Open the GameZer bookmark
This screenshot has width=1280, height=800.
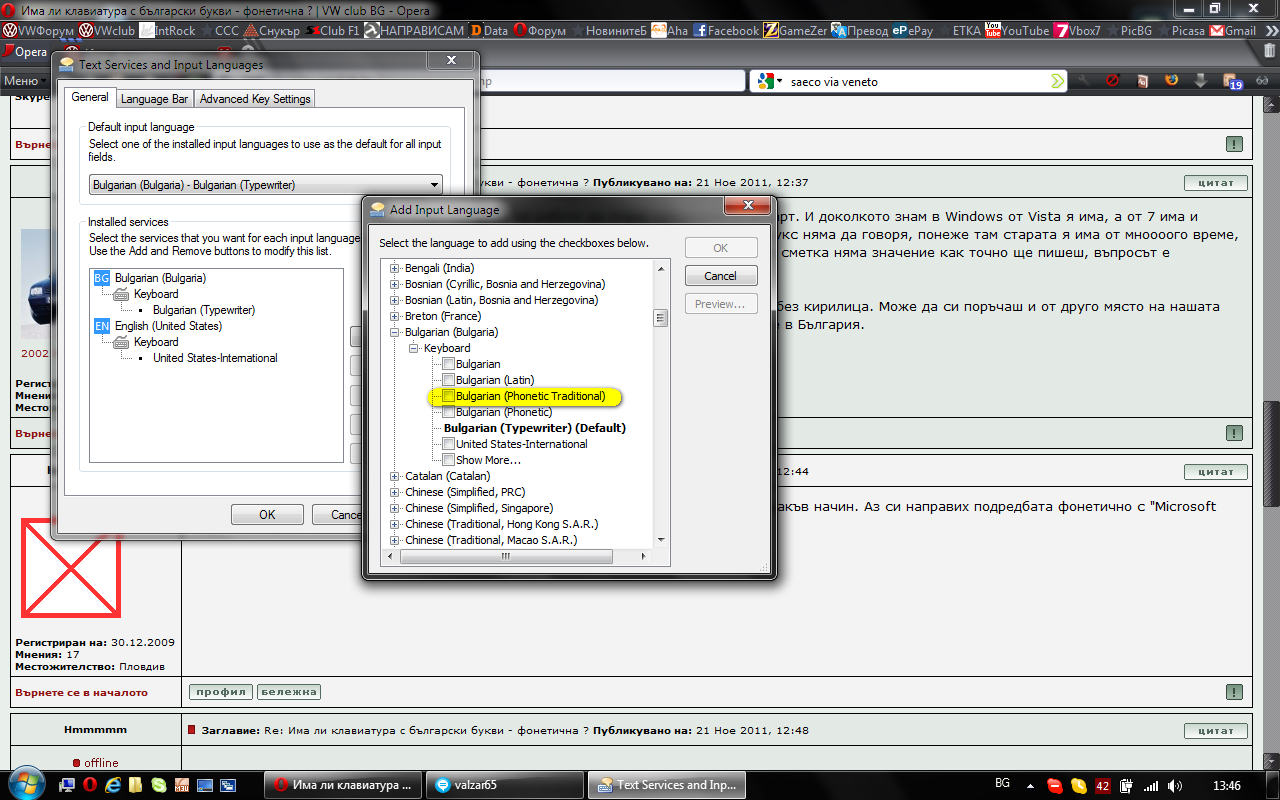click(x=796, y=30)
